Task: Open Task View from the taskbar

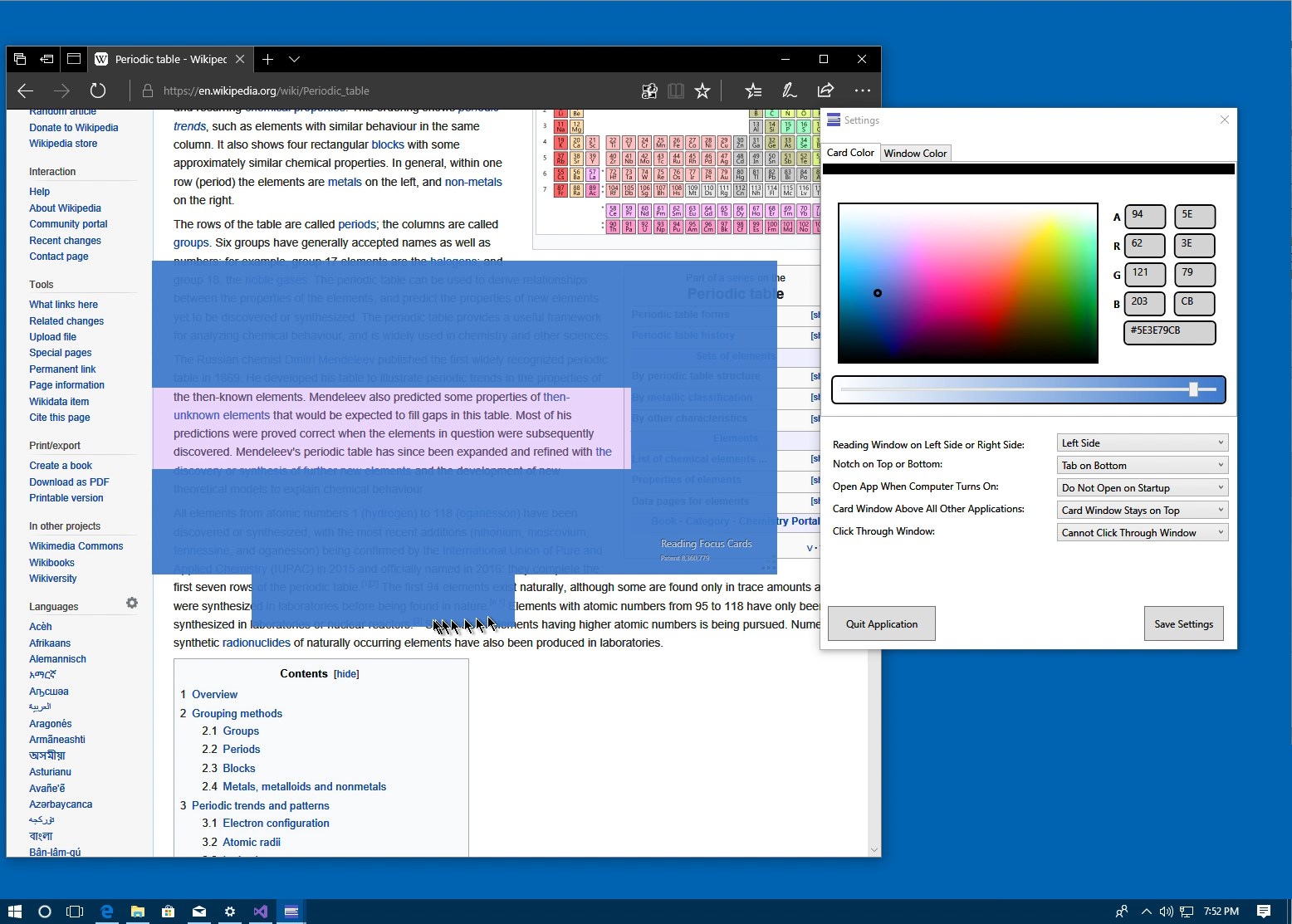Action: [75, 912]
